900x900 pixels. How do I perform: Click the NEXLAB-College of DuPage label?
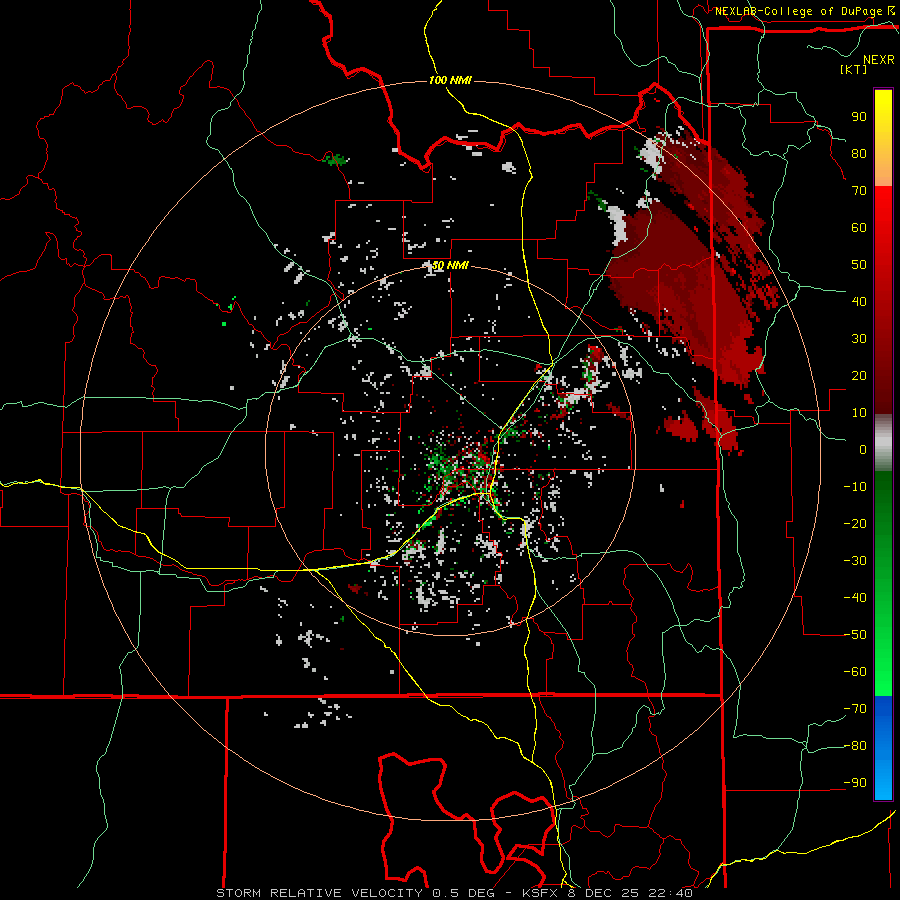tap(804, 11)
